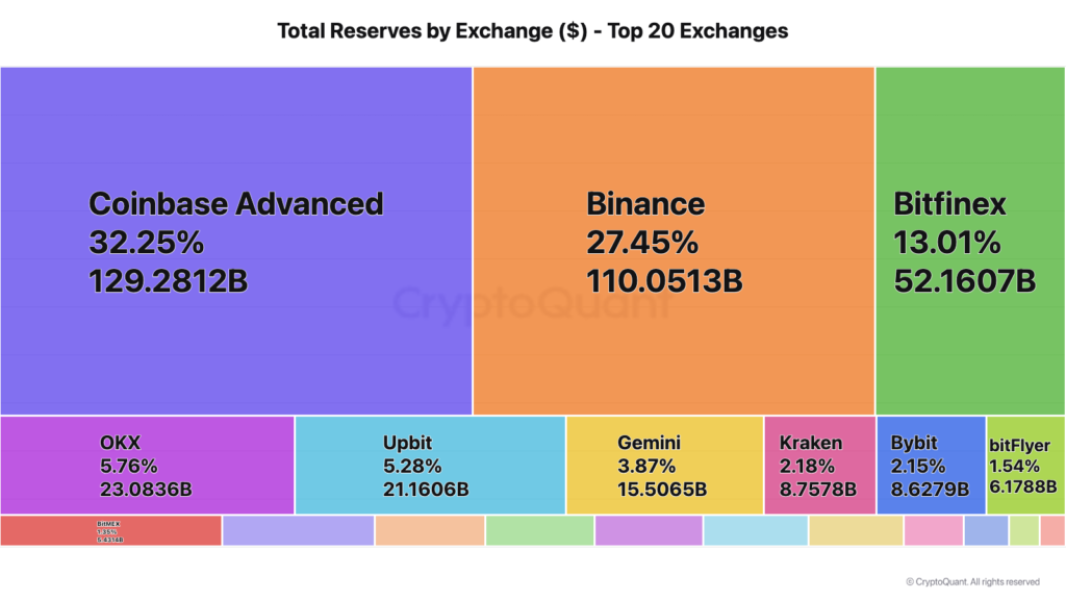Click the chart title about Total Reserves
This screenshot has width=1066, height=600.
(532, 31)
